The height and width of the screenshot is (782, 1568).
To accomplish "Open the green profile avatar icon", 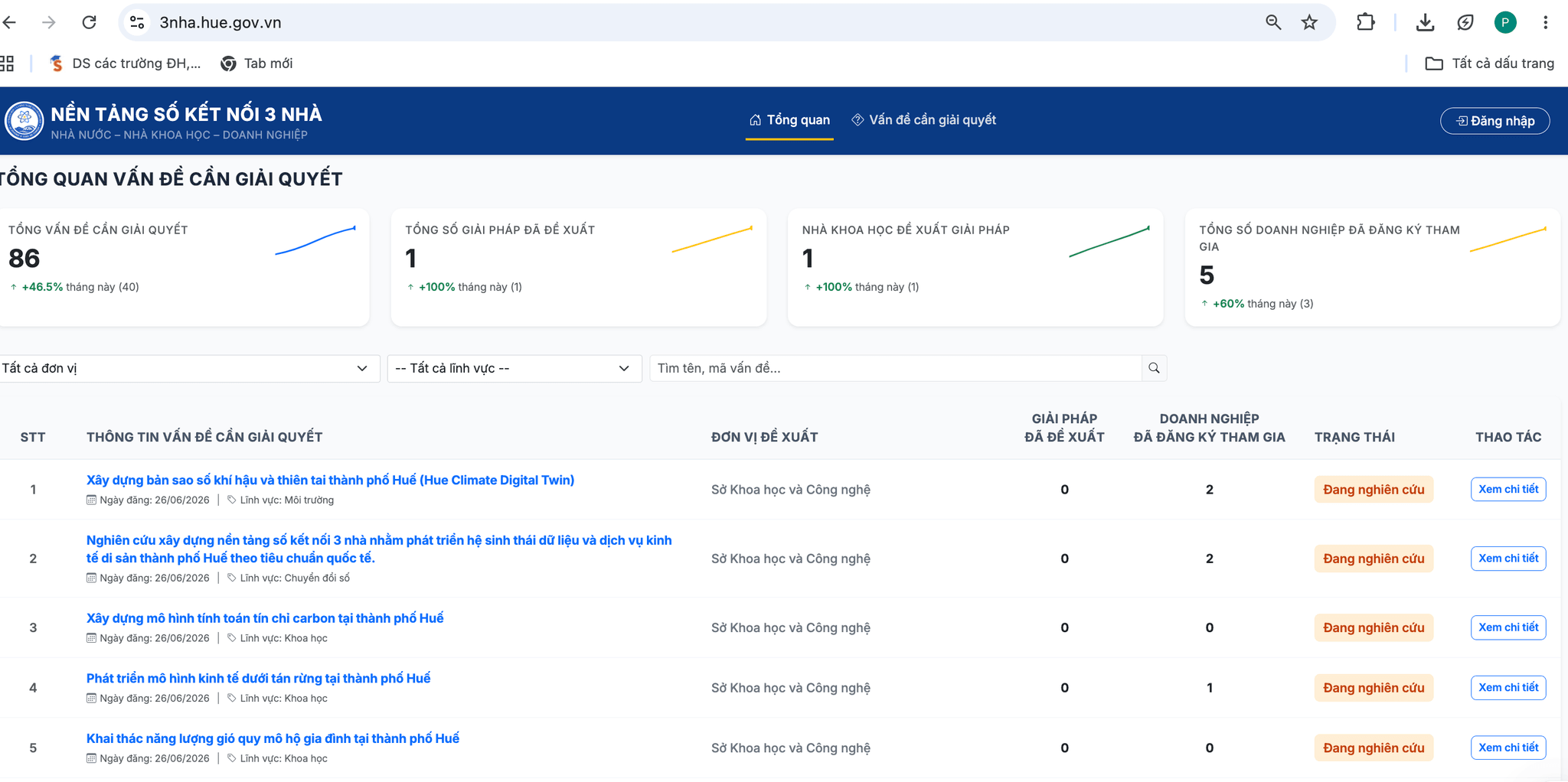I will (x=1505, y=22).
